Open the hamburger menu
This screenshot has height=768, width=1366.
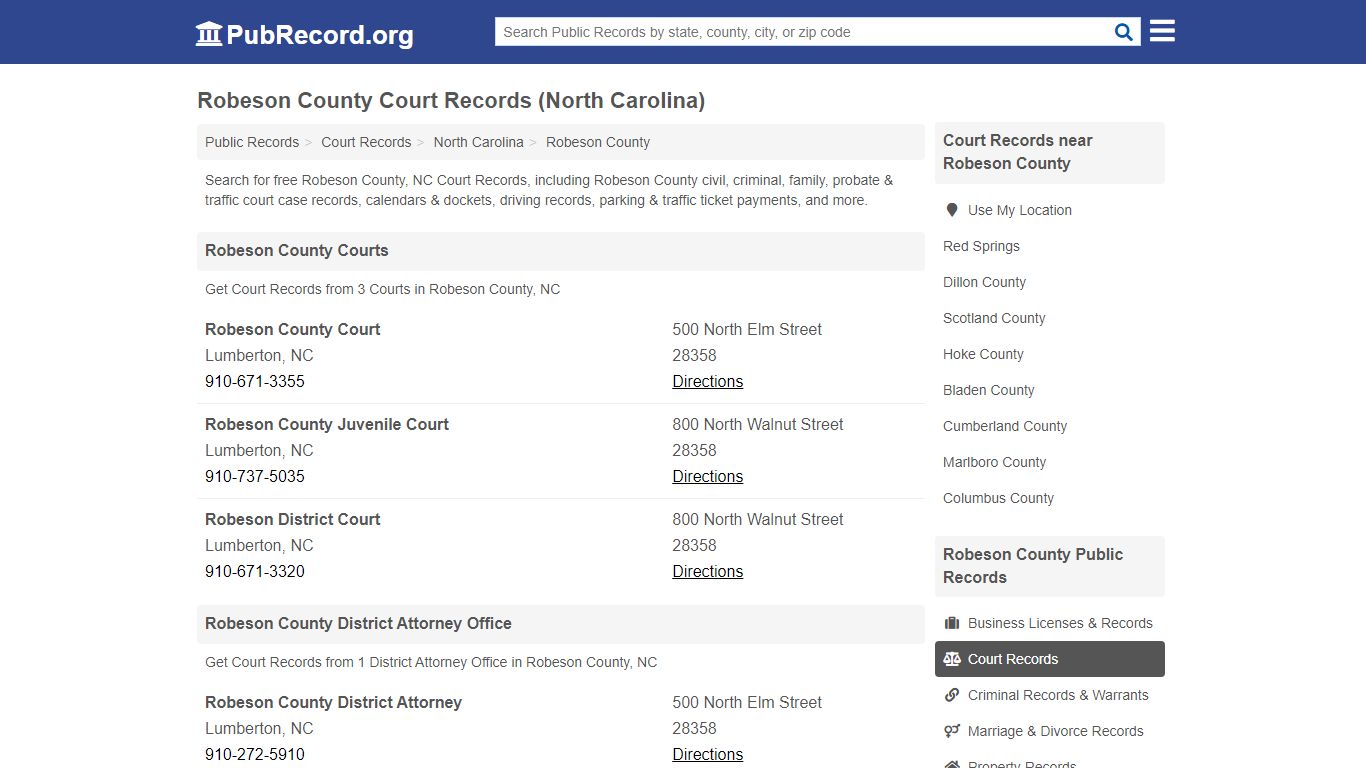tap(1162, 31)
